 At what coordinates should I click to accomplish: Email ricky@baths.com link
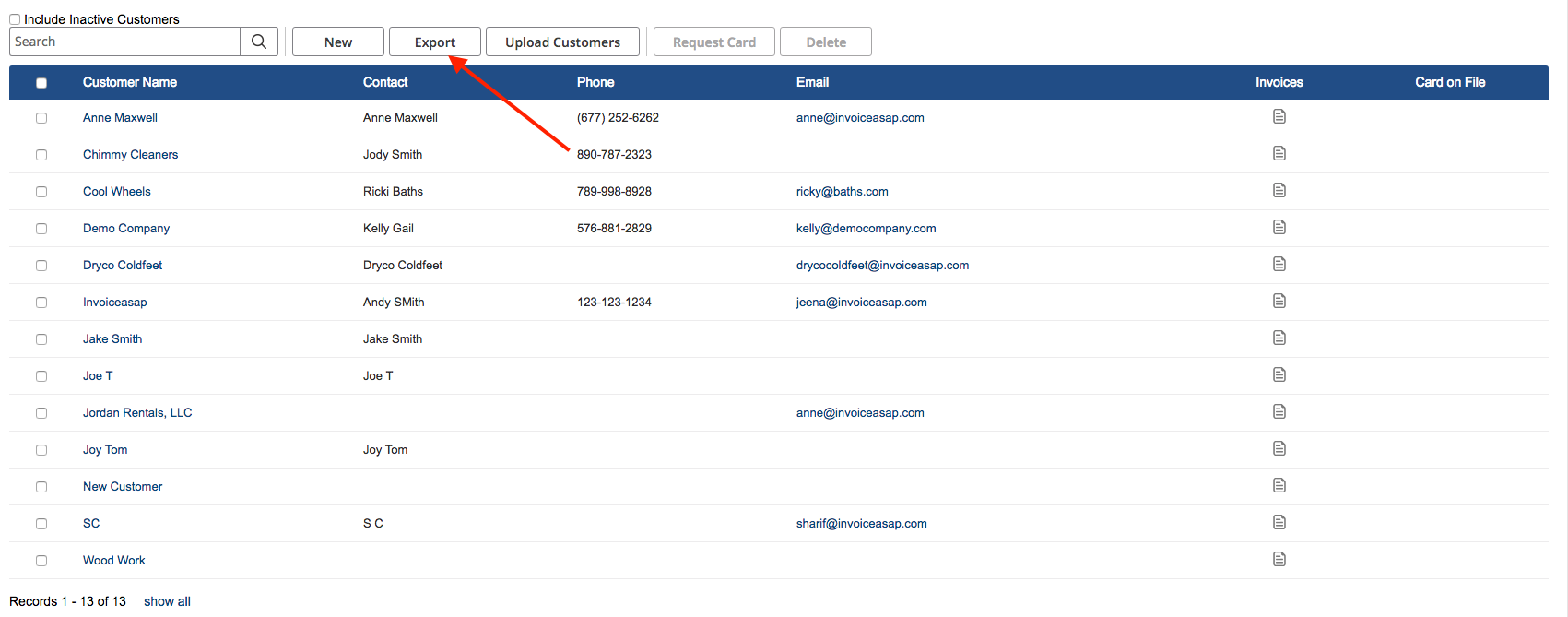coord(843,192)
